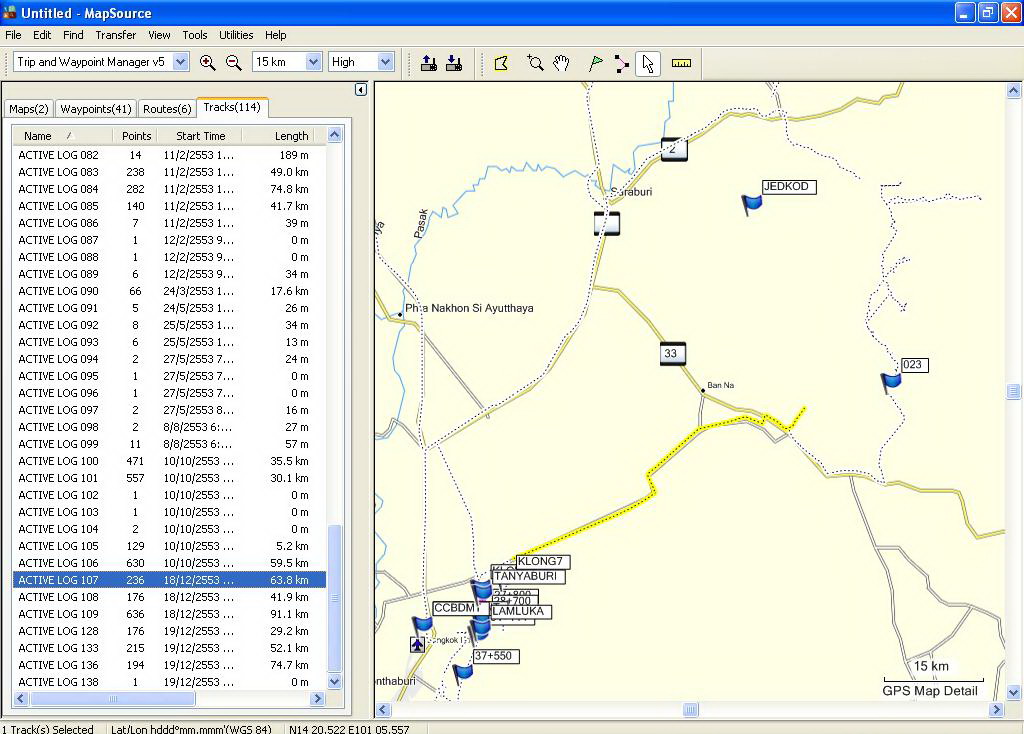Expand the 15 km zoom scale dropdown
Image resolution: width=1024 pixels, height=734 pixels.
[312, 62]
